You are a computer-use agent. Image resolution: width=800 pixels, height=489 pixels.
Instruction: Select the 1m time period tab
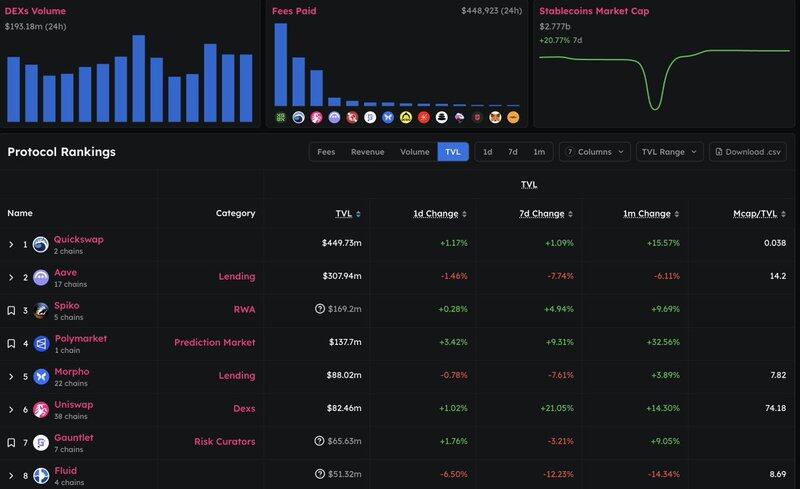click(x=539, y=152)
